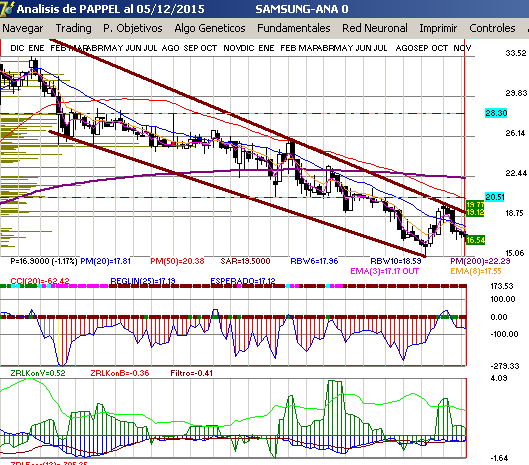Image resolution: width=529 pixels, height=465 pixels.
Task: Click the 20.51 cyan support price label
Action: click(495, 197)
